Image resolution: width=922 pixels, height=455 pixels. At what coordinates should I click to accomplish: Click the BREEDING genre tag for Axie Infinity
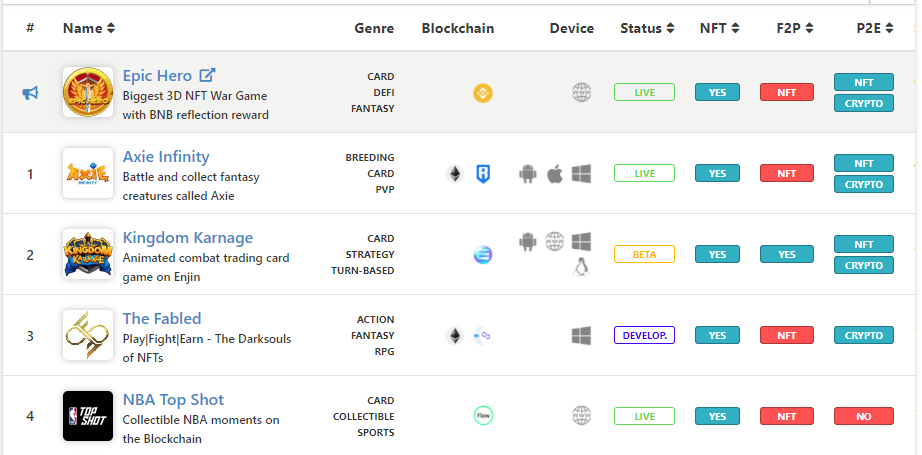coord(370,158)
